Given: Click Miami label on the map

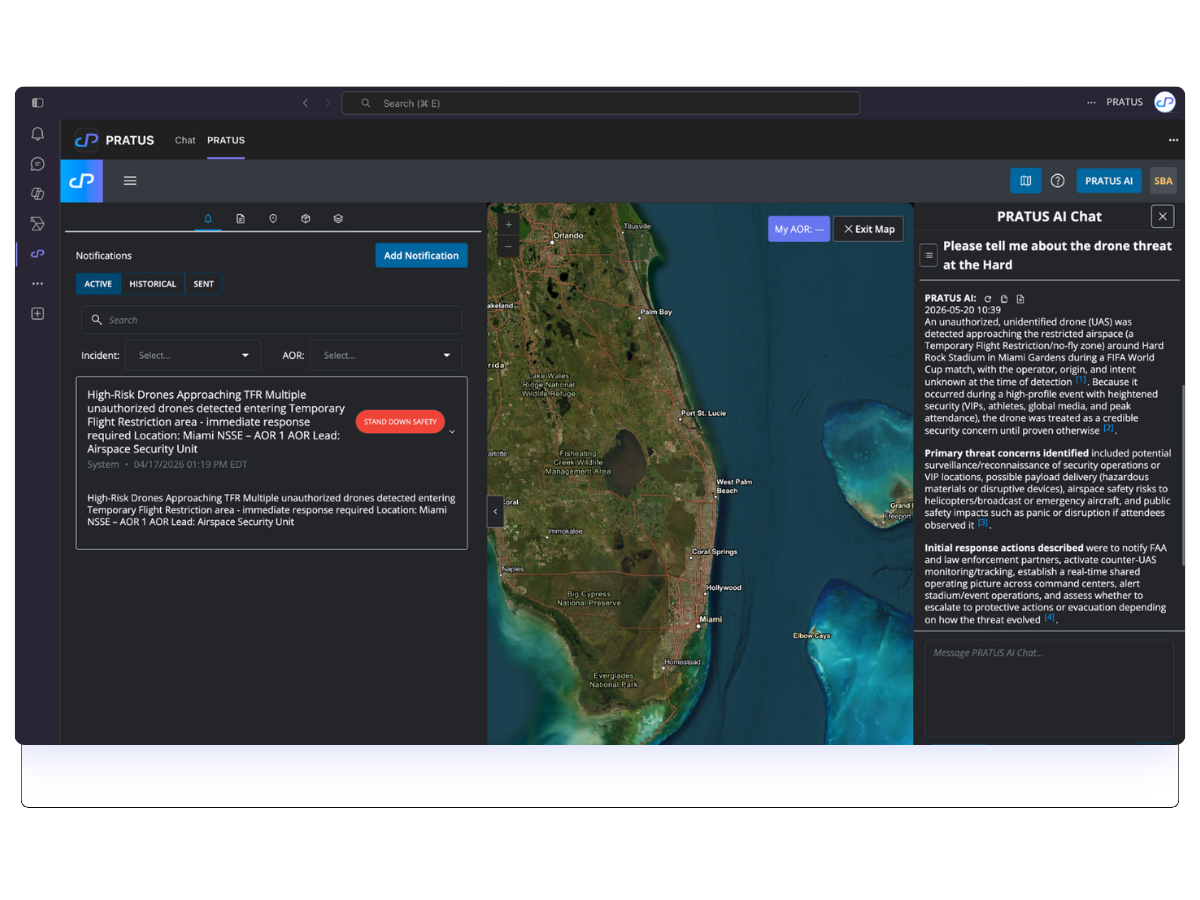Looking at the screenshot, I should point(710,619).
